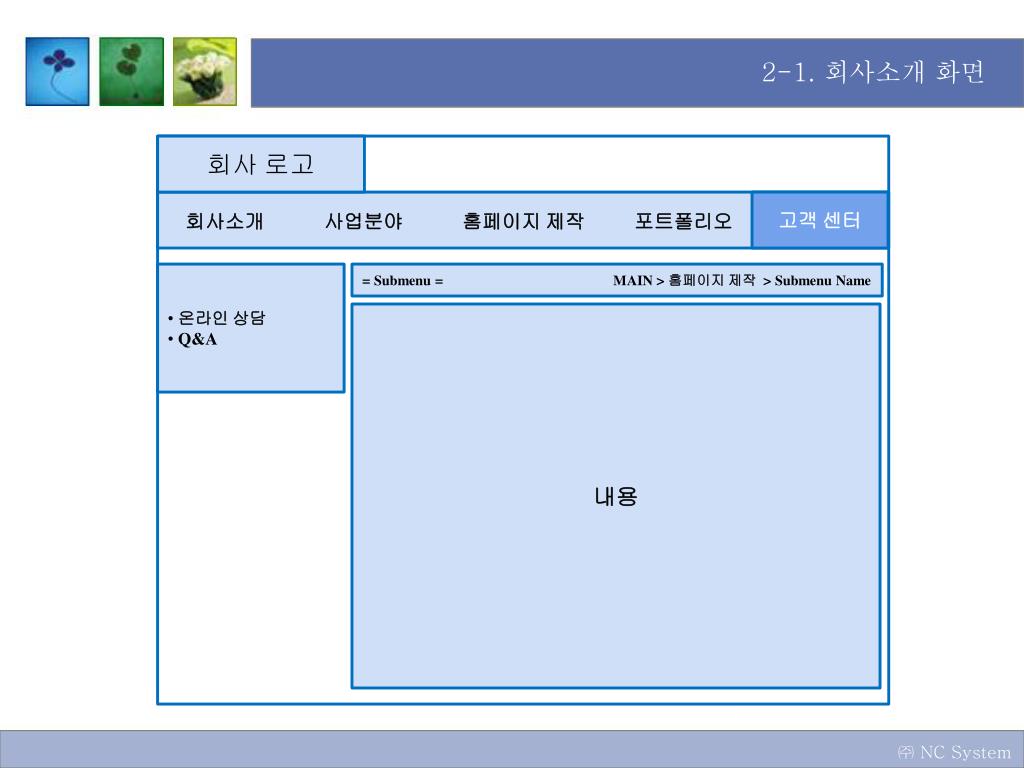Click Submenu Name in the breadcrumb
The width and height of the screenshot is (1024, 768).
pyautogui.click(x=822, y=281)
